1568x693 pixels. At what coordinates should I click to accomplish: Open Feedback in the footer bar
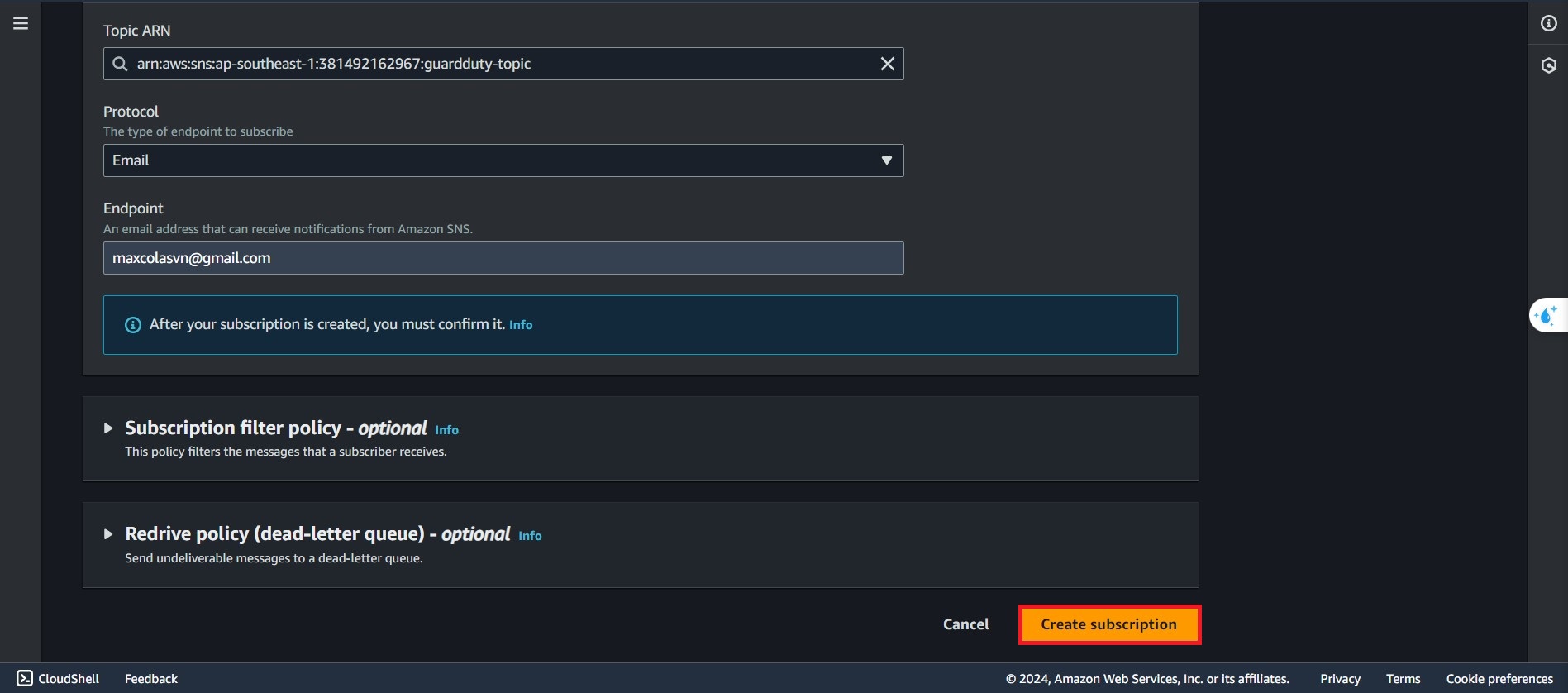[151, 678]
